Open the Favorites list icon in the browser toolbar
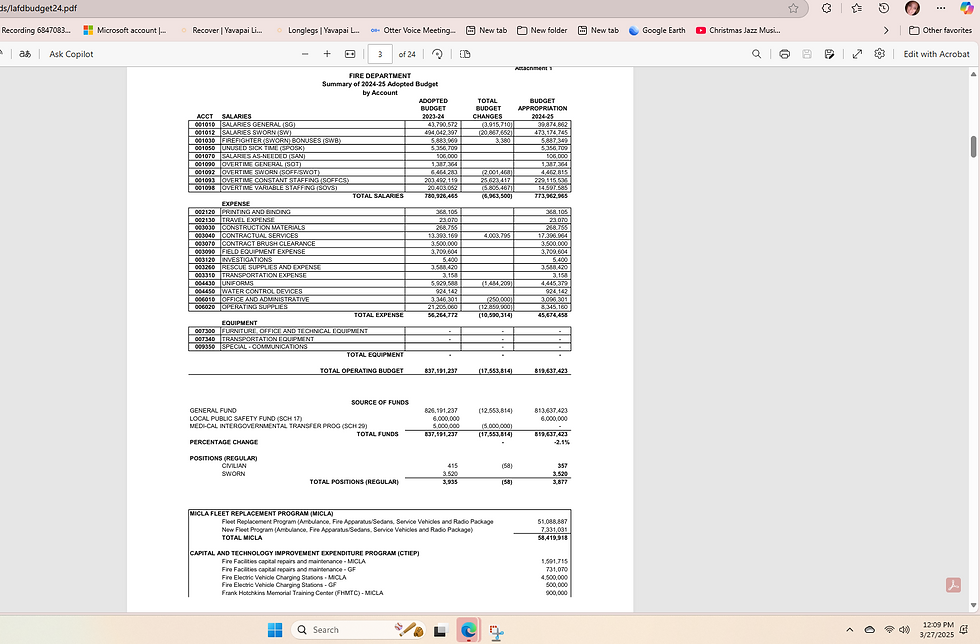Viewport: 980px width, 644px height. tap(857, 8)
